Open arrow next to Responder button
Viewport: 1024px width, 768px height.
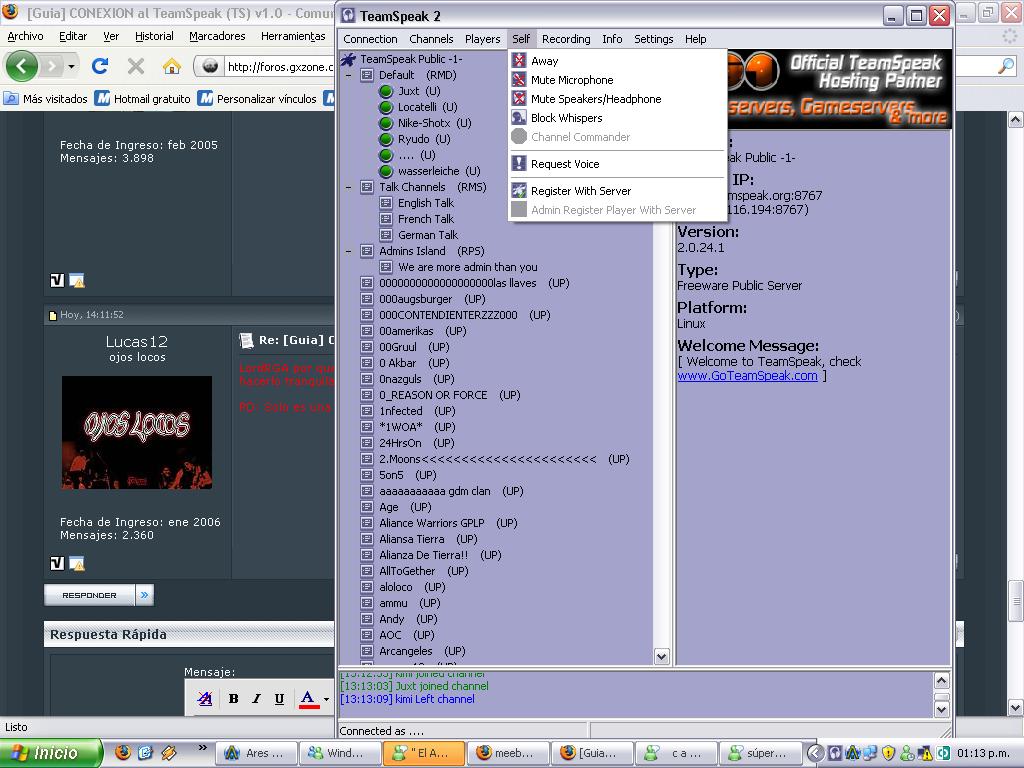[x=144, y=595]
